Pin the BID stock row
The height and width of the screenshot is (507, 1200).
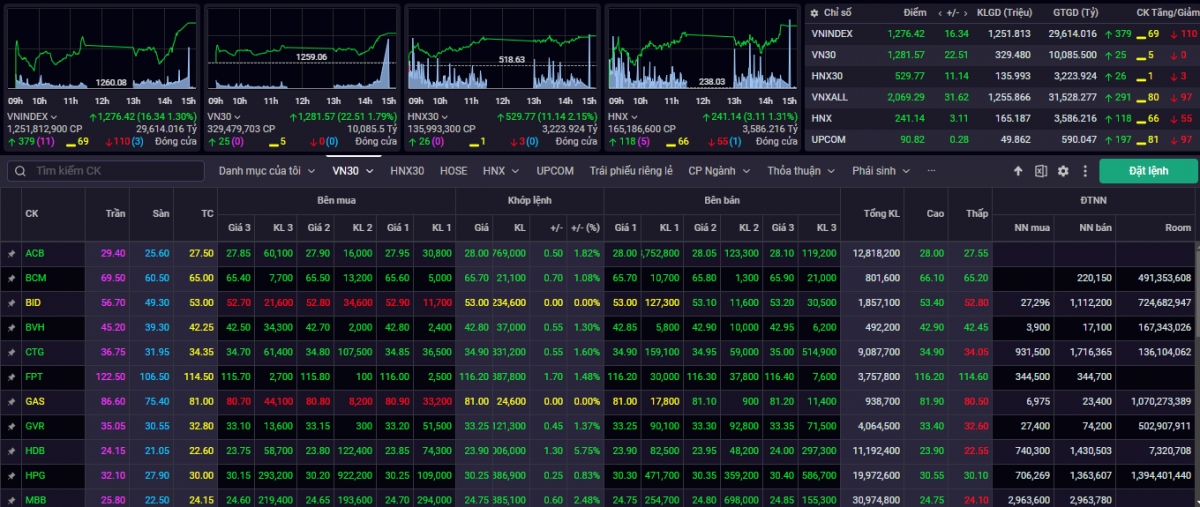tap(11, 302)
